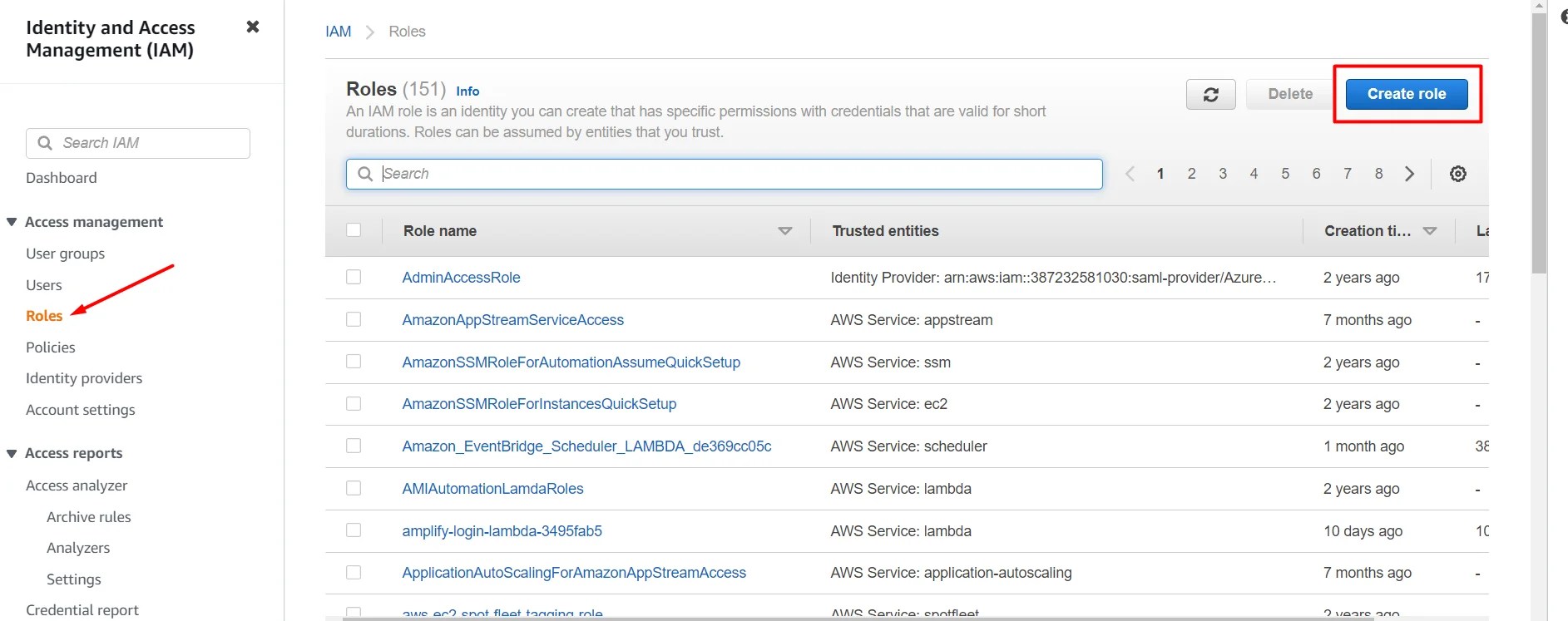Open access analyzer Settings in sidebar
The height and width of the screenshot is (621, 1568).
click(74, 579)
